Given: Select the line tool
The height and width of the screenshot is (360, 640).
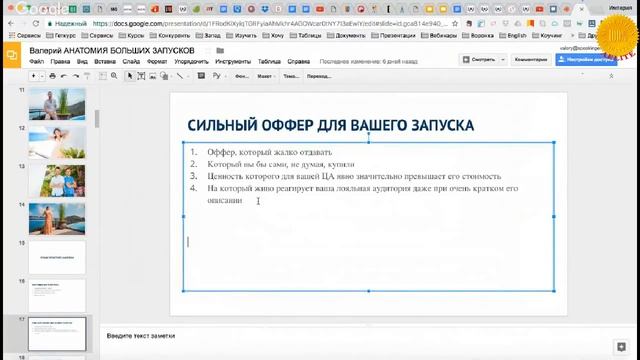Looking at the screenshot, I should tap(180, 76).
